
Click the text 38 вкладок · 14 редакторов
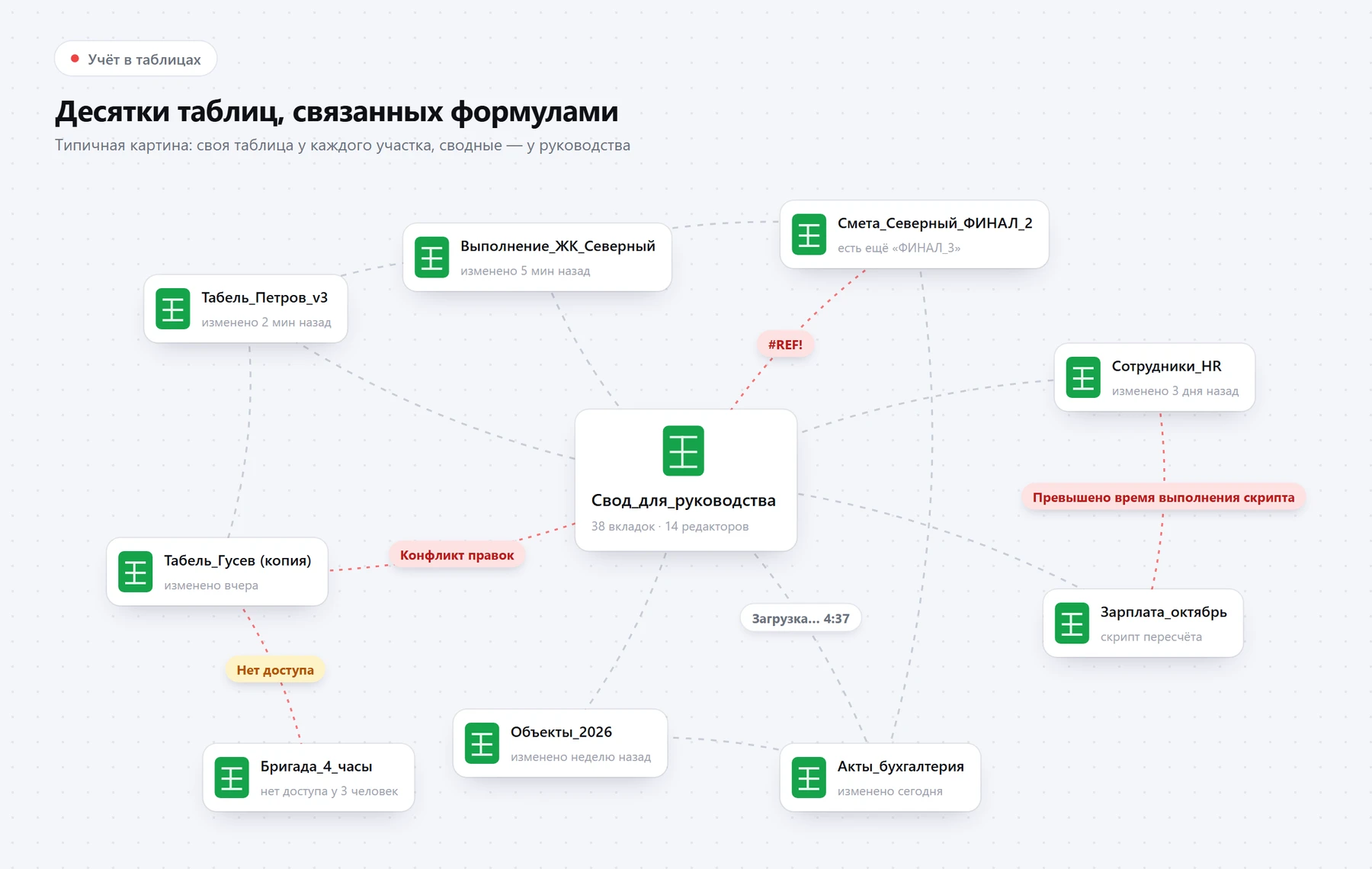[670, 526]
